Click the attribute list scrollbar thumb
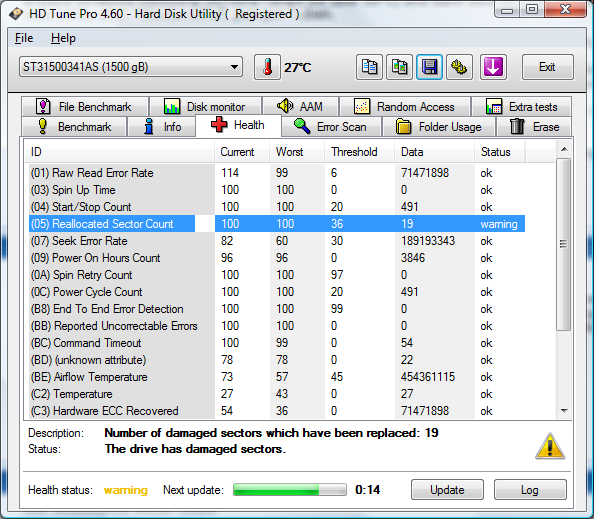Screen dimensions: 594x519 point(563,244)
